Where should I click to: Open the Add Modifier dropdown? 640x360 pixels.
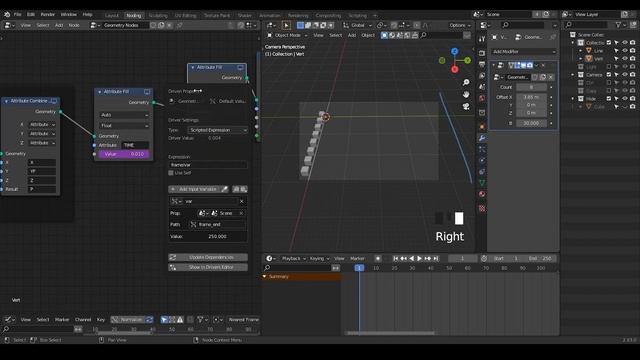point(524,52)
